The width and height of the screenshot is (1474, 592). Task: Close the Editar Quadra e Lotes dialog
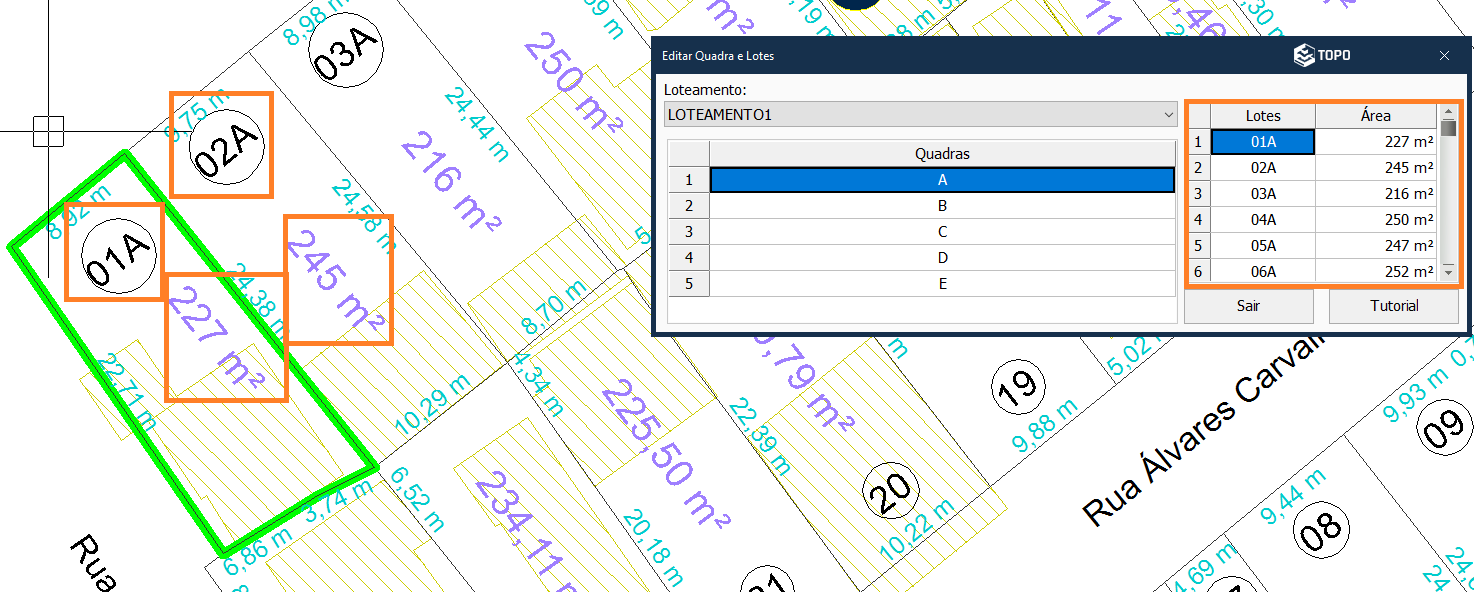(1444, 56)
